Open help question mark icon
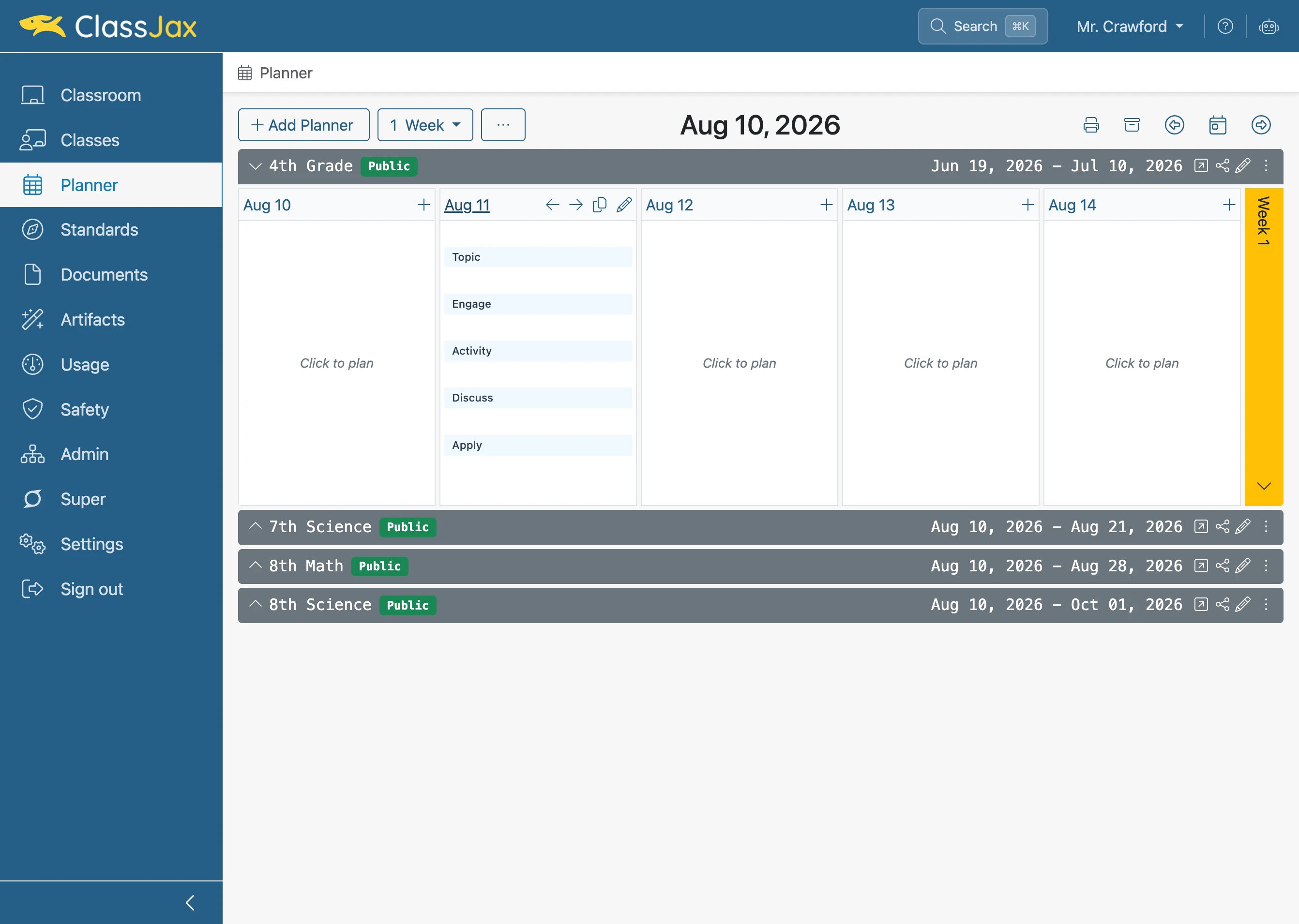 pyautogui.click(x=1225, y=26)
